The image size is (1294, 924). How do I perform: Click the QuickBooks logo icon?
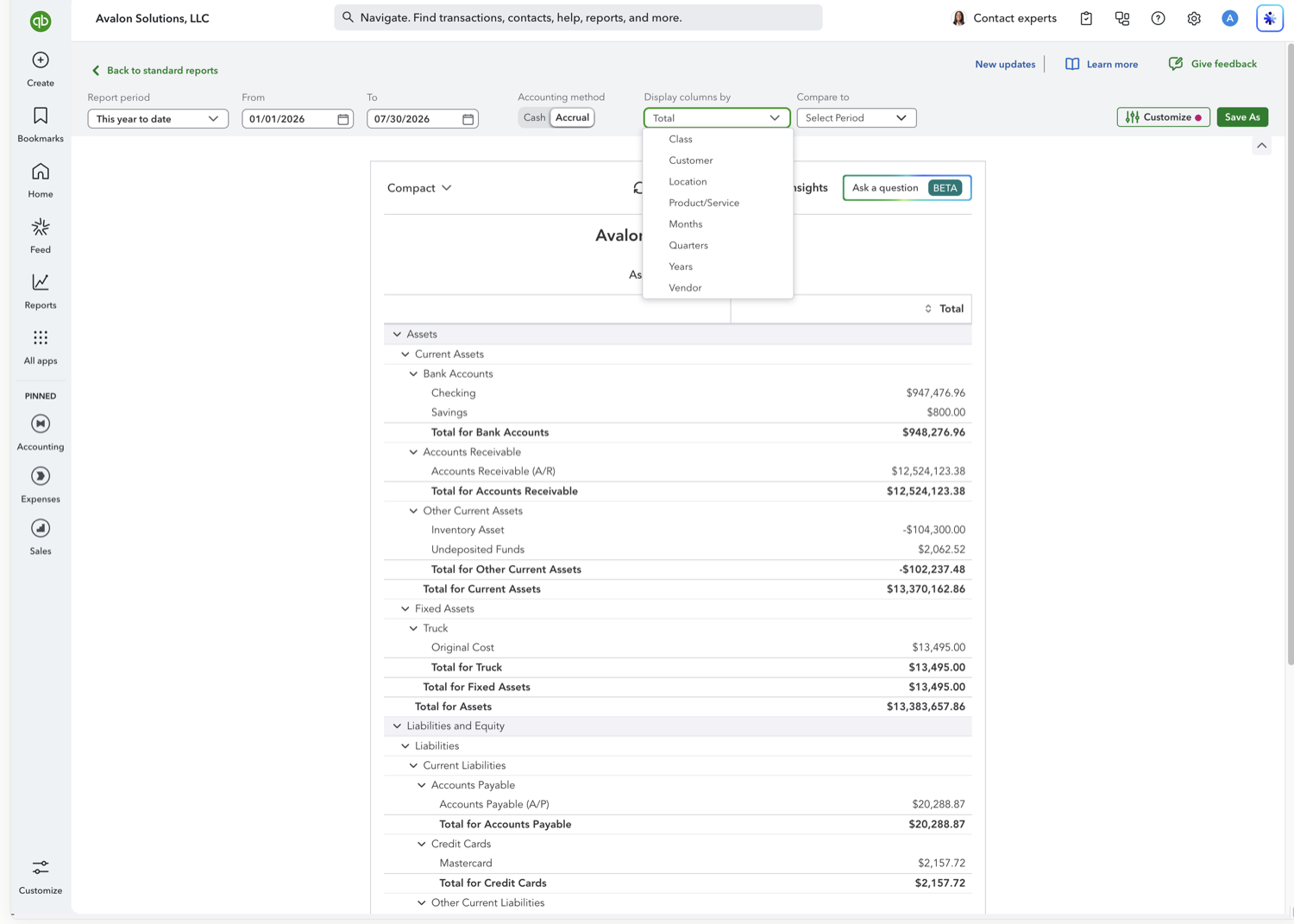[41, 21]
